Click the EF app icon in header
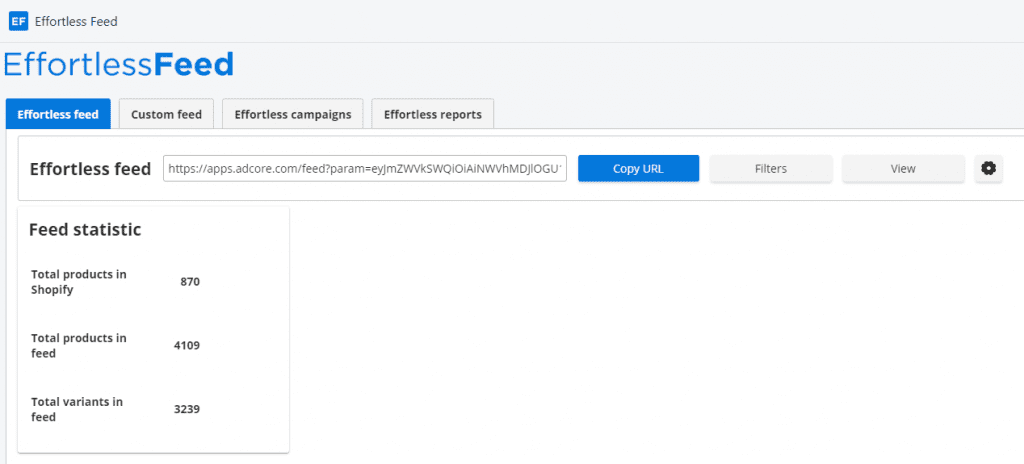 [18, 20]
